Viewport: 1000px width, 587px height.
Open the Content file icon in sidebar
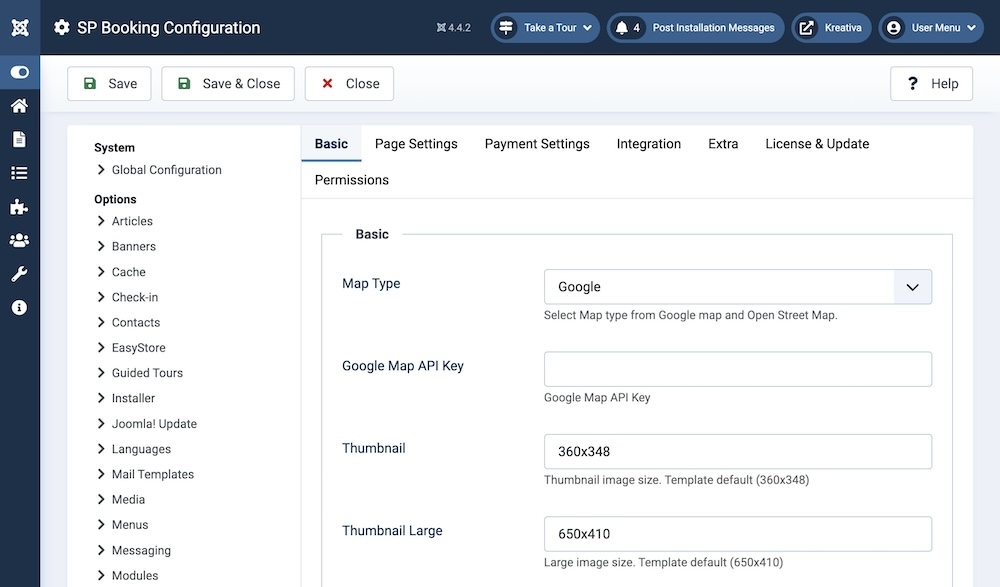[20, 140]
